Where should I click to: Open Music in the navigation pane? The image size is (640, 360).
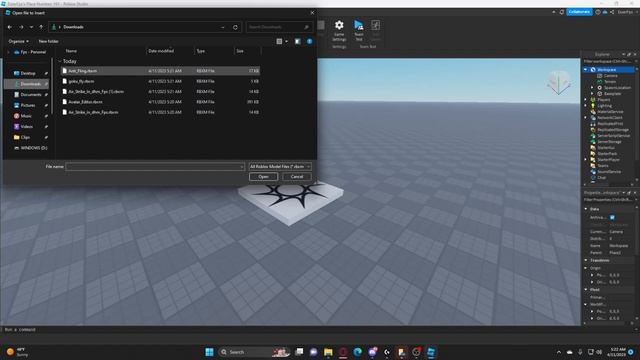[26, 116]
